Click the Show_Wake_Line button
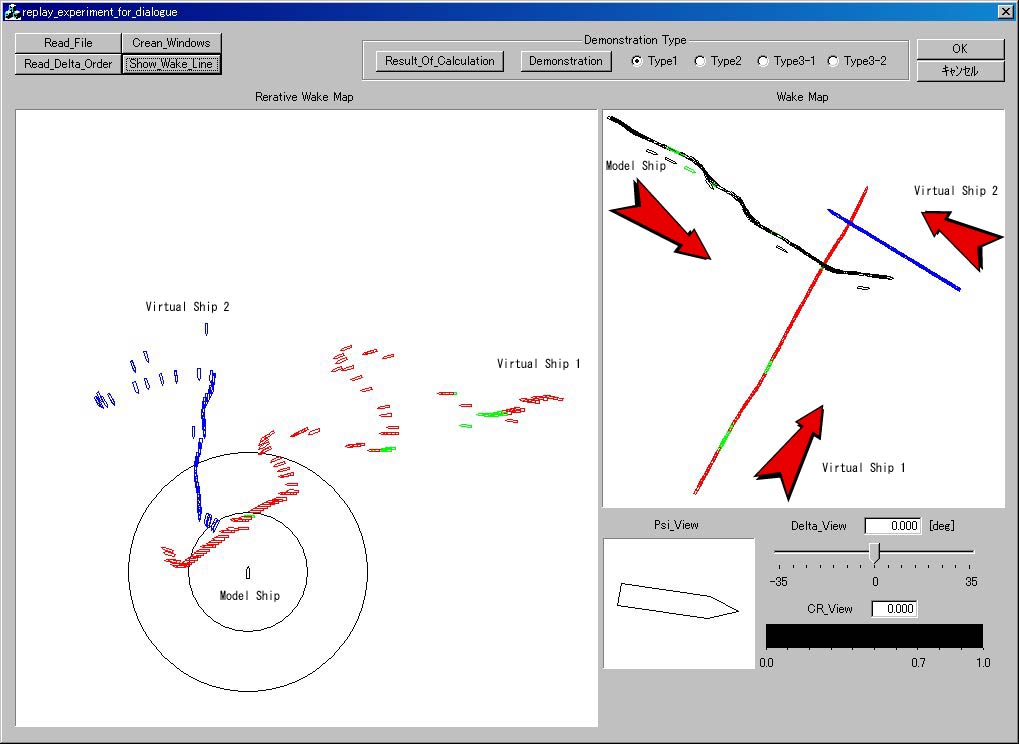 pyautogui.click(x=172, y=64)
